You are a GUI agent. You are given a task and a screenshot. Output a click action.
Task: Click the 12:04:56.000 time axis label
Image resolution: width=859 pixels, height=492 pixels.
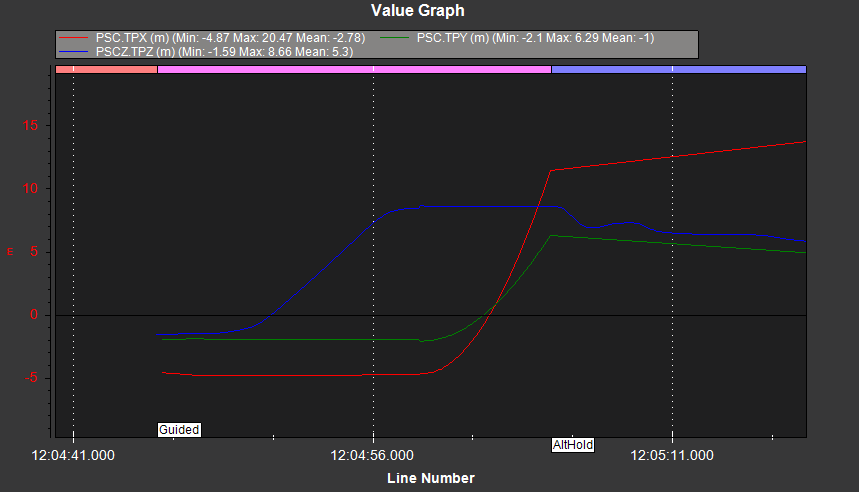click(372, 455)
